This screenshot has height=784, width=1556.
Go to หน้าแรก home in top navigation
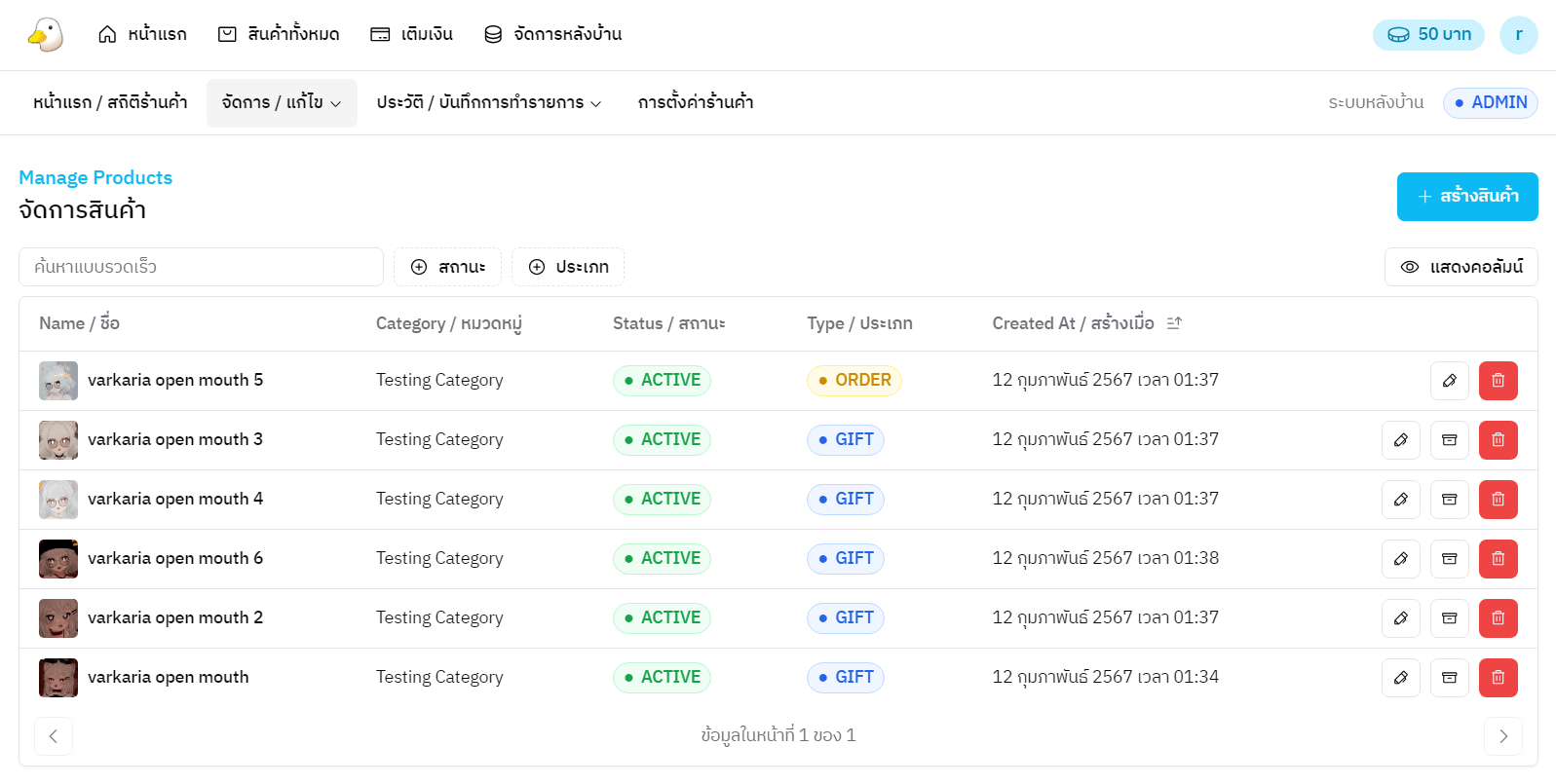[x=142, y=34]
